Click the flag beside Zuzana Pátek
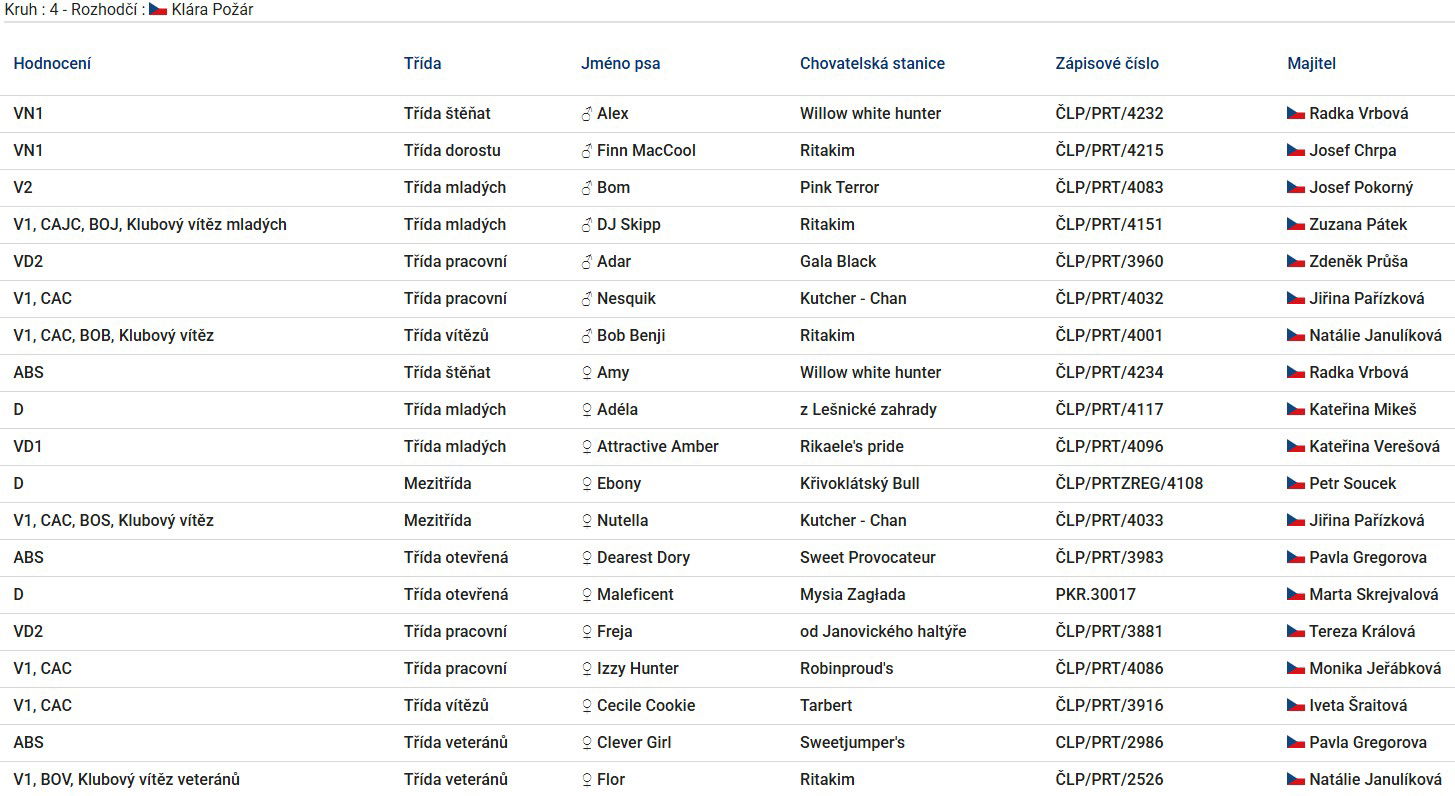Image resolution: width=1455 pixels, height=796 pixels. tap(1296, 225)
